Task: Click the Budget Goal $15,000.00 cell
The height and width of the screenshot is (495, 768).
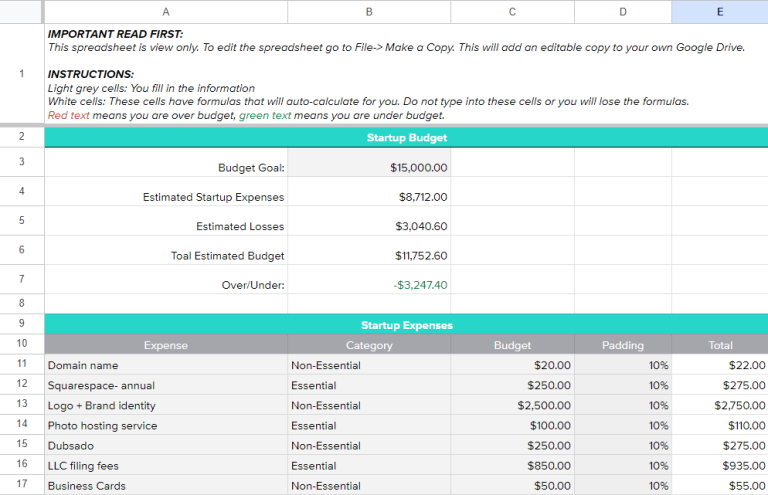Action: (x=369, y=168)
